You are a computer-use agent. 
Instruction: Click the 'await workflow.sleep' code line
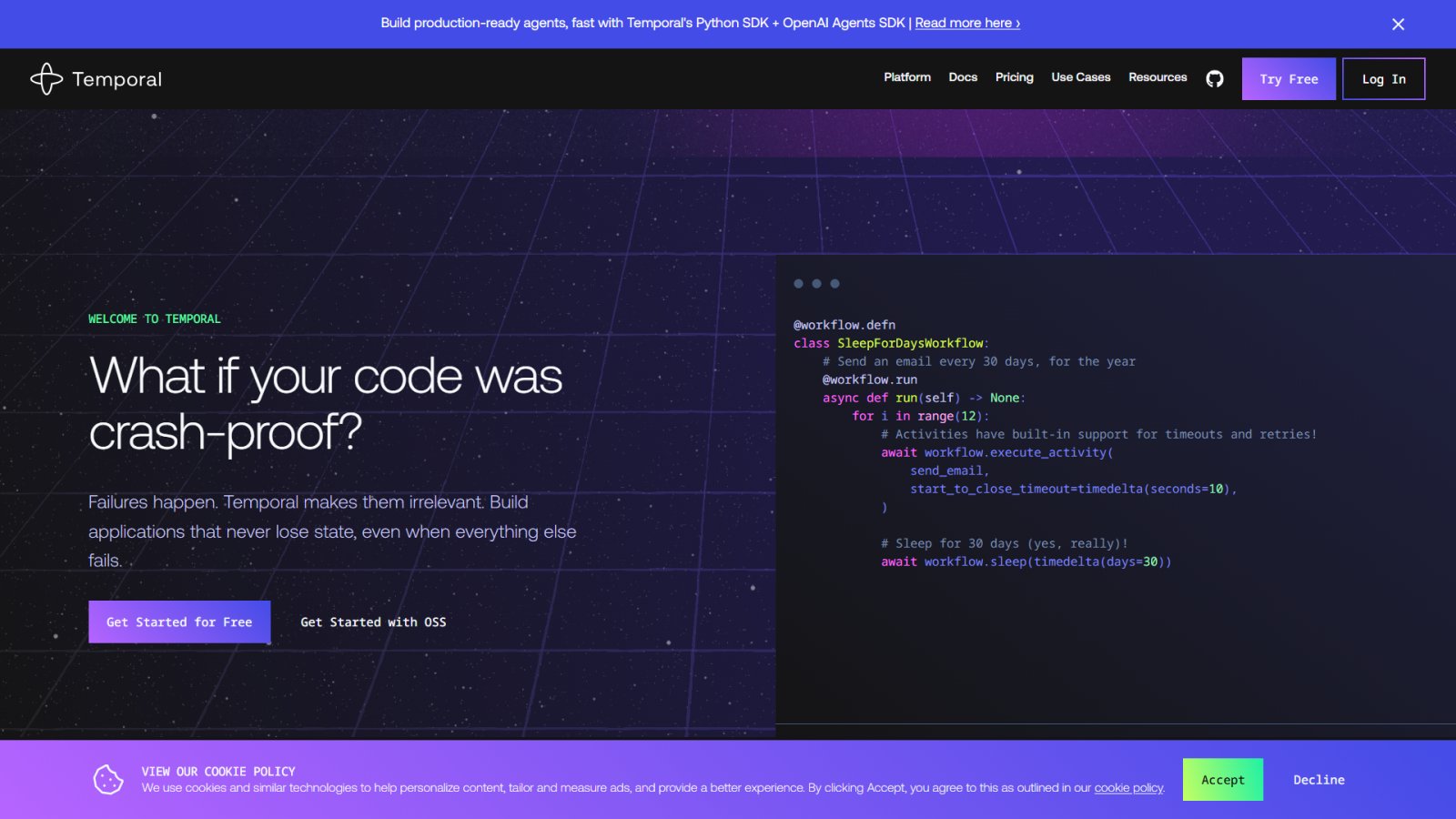pos(1026,561)
